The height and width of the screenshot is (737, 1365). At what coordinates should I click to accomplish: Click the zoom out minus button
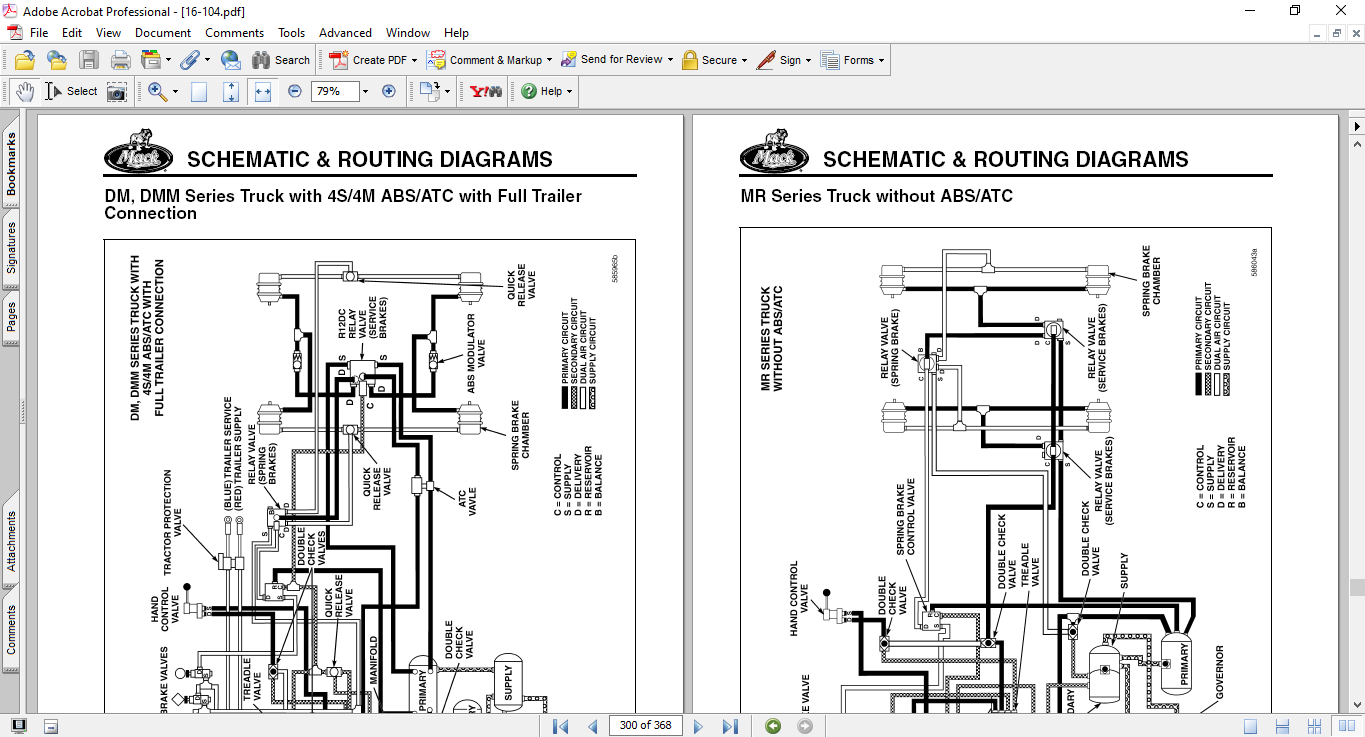click(x=295, y=91)
